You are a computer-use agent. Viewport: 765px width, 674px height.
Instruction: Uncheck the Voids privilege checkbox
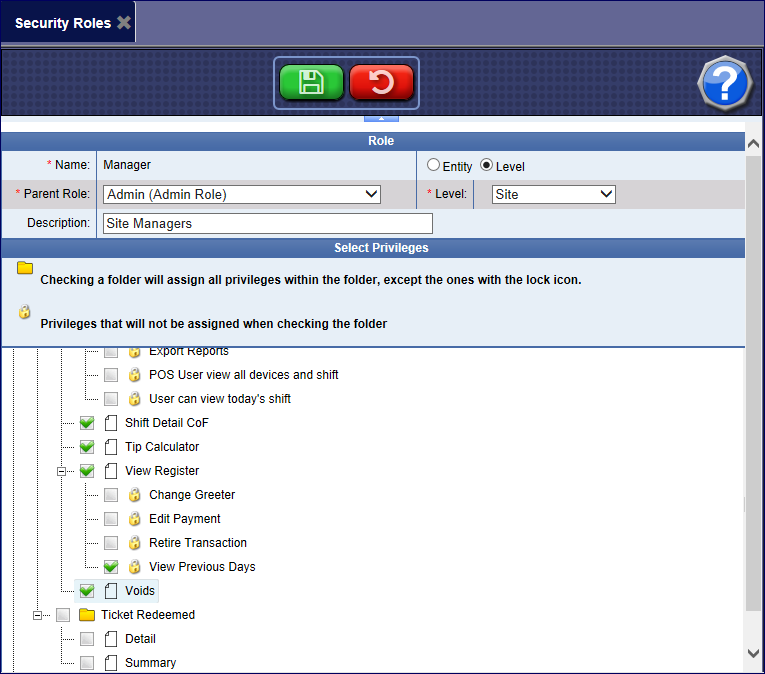click(x=87, y=591)
